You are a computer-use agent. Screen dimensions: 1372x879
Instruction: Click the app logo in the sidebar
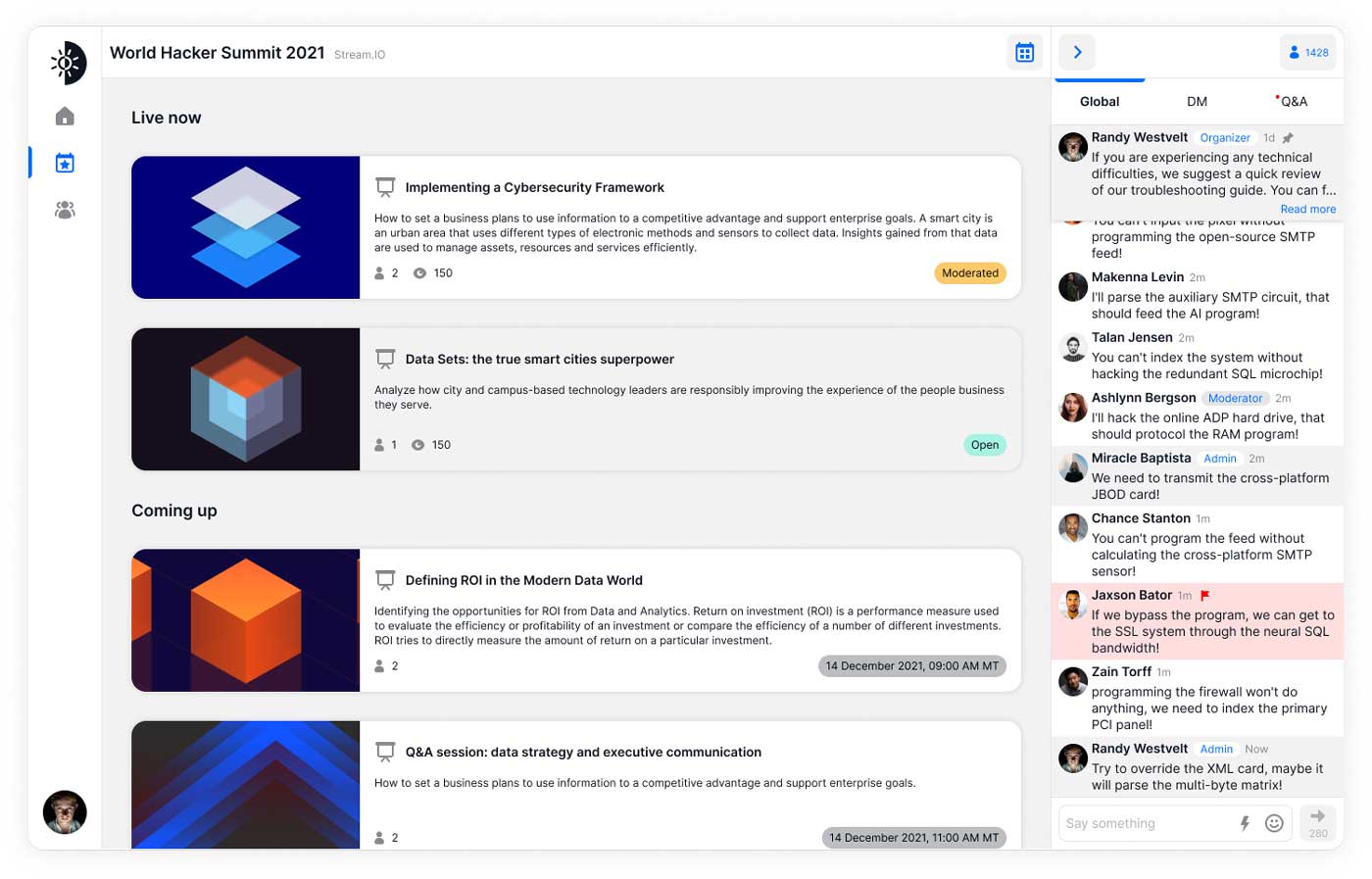point(68,64)
